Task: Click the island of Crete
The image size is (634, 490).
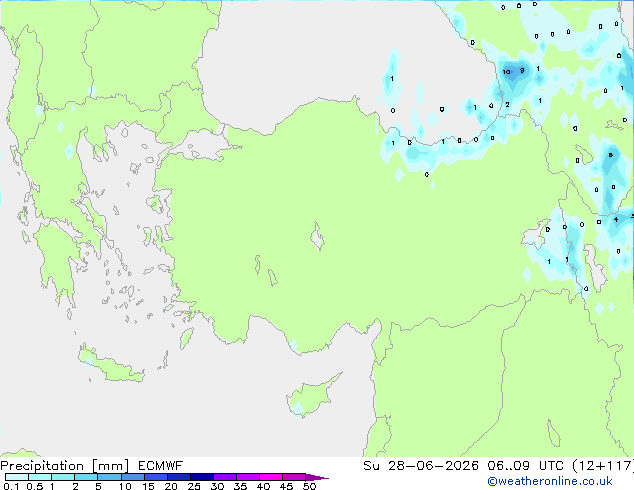Action: [x=111, y=365]
